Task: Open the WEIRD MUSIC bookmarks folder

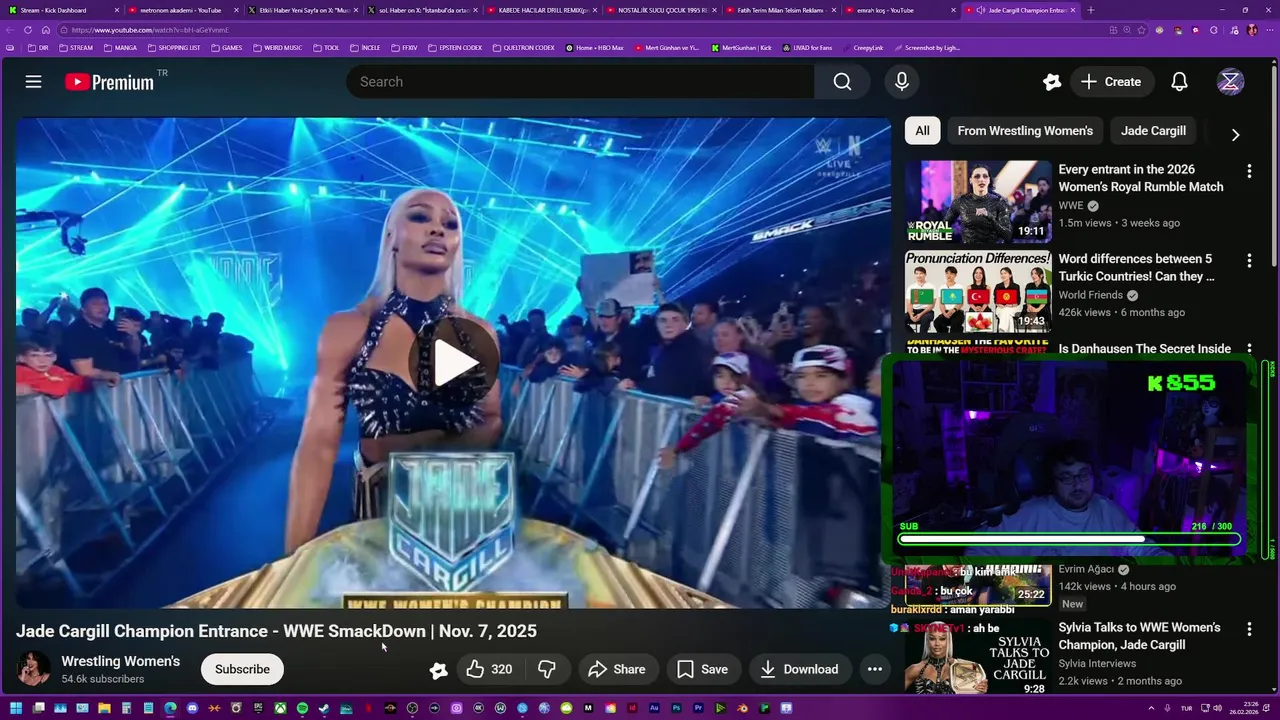Action: [x=277, y=47]
